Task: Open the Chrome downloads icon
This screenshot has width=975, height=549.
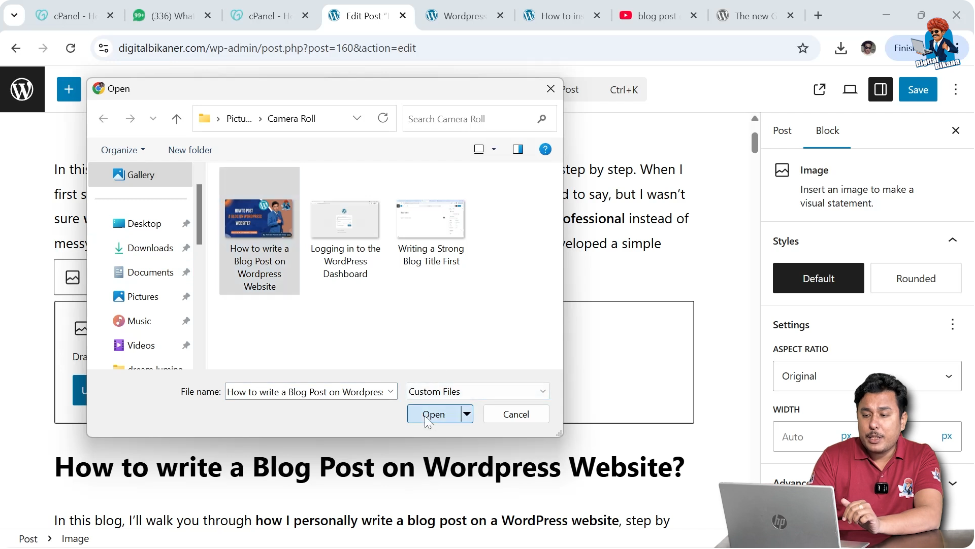Action: coord(841,48)
